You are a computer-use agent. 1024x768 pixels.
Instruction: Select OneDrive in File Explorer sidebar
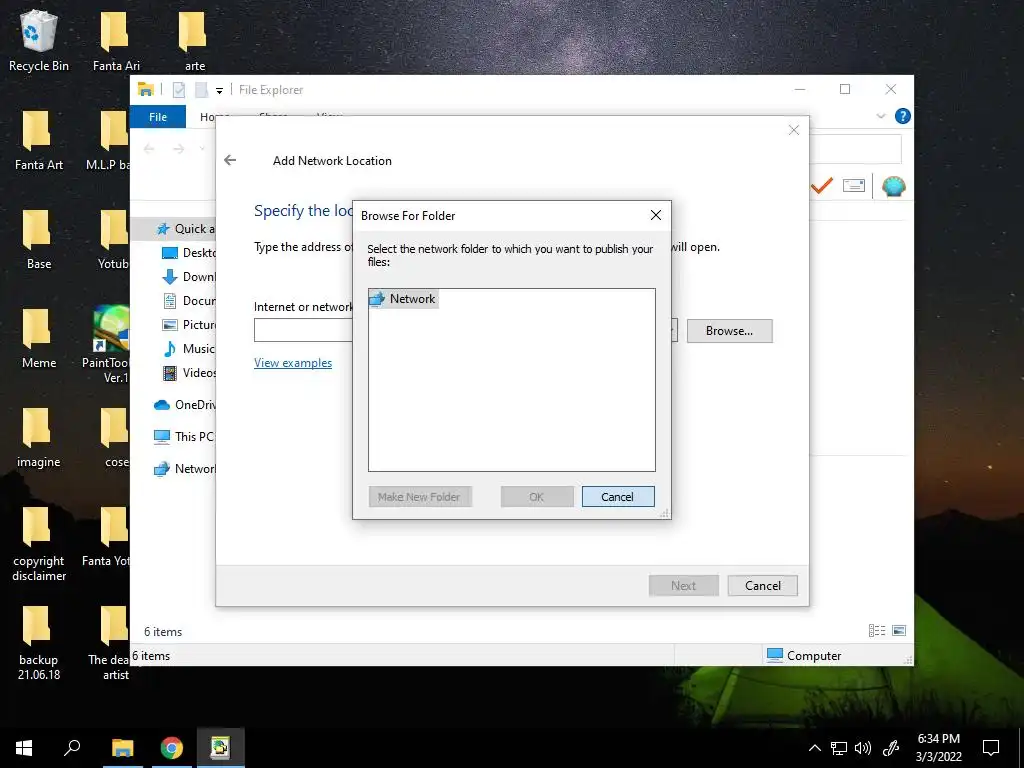(184, 405)
